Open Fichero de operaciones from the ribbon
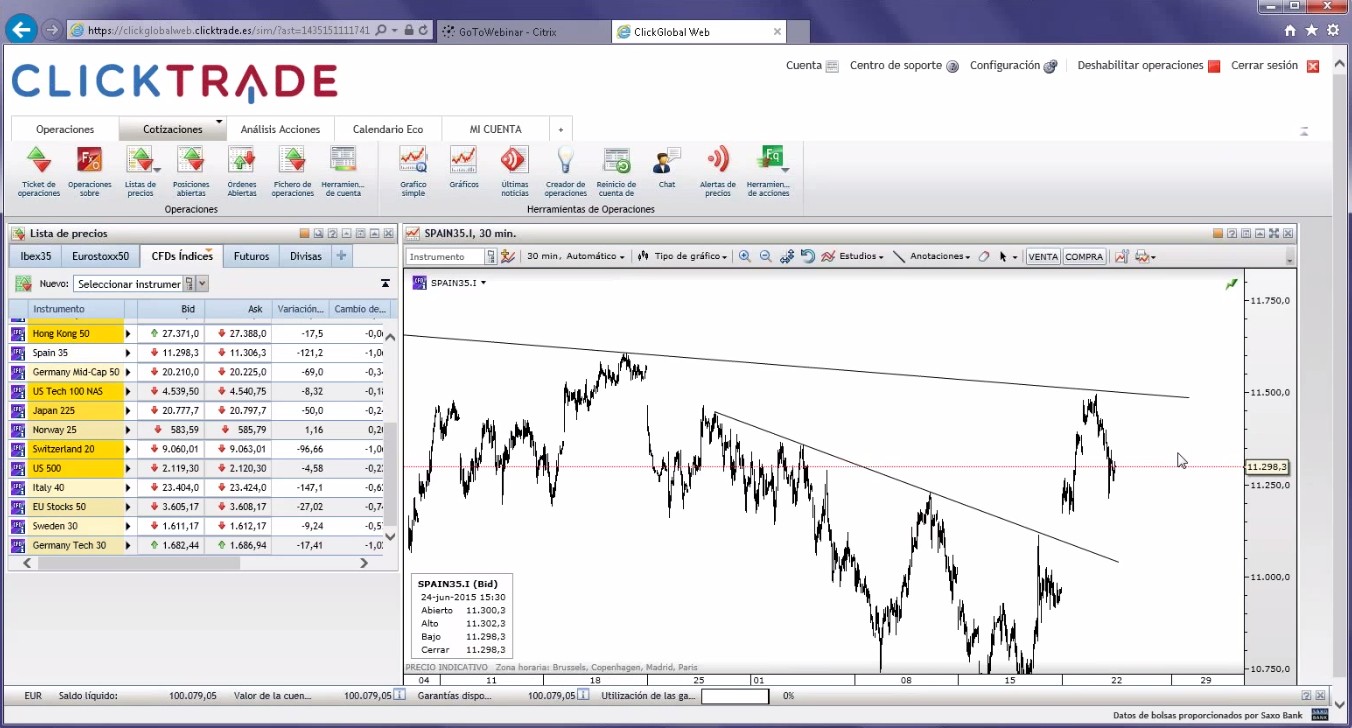 (x=292, y=171)
